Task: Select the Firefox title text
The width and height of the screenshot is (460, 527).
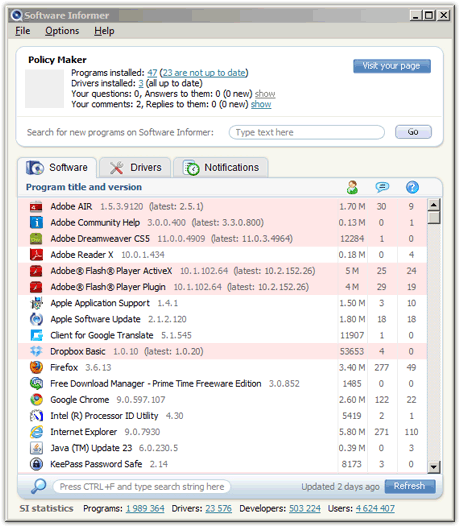Action: (x=64, y=368)
